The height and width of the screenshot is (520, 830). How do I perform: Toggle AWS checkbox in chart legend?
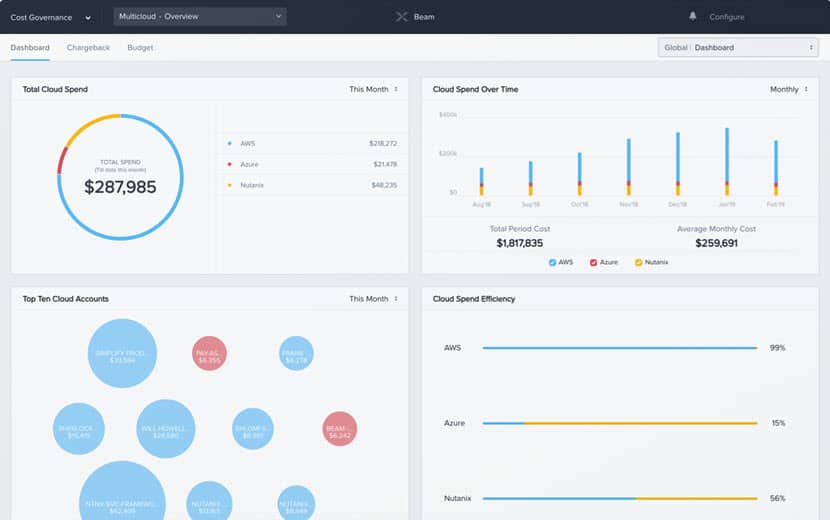(552, 262)
